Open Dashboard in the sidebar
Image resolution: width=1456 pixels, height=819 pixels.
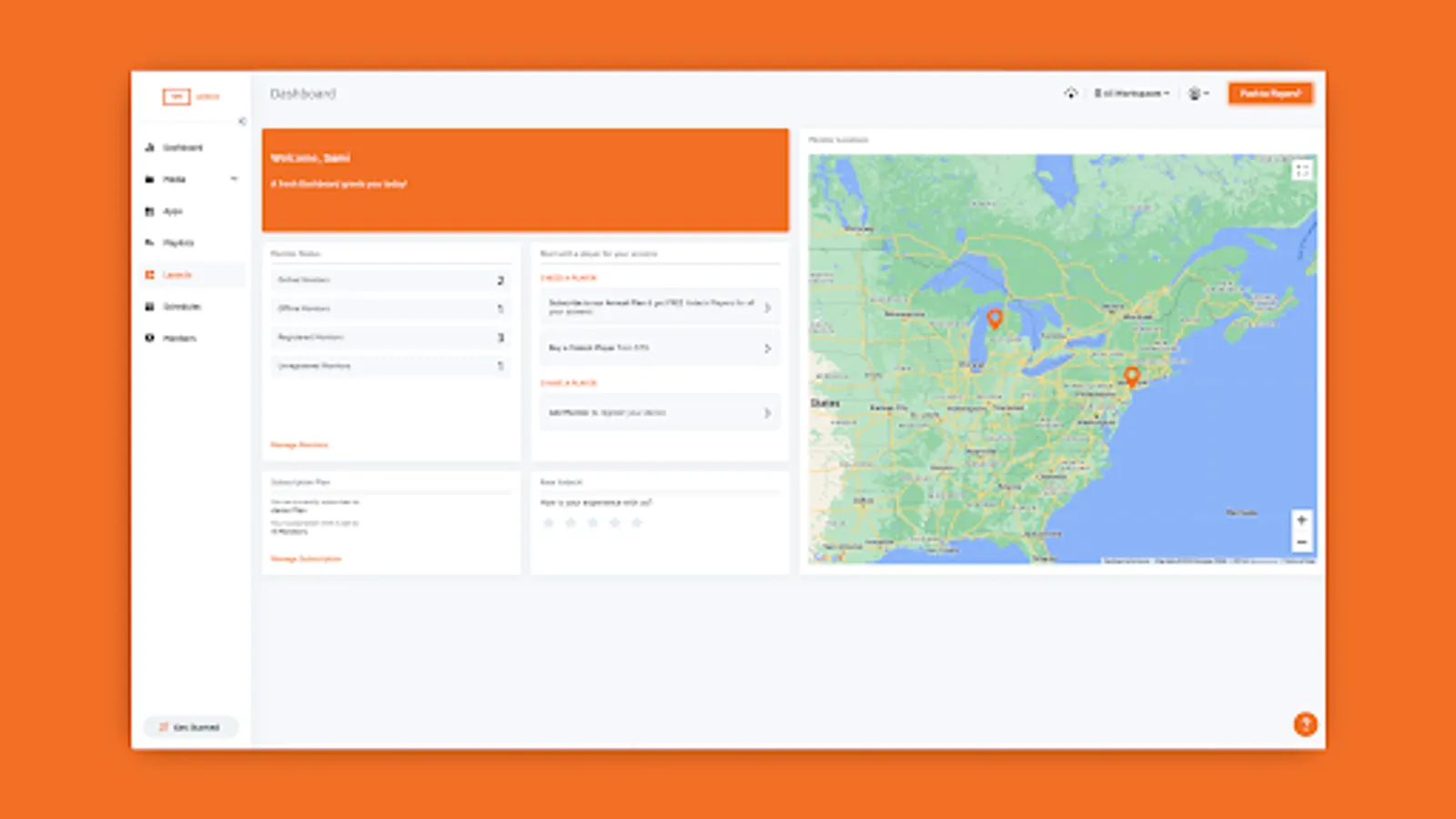[x=183, y=147]
